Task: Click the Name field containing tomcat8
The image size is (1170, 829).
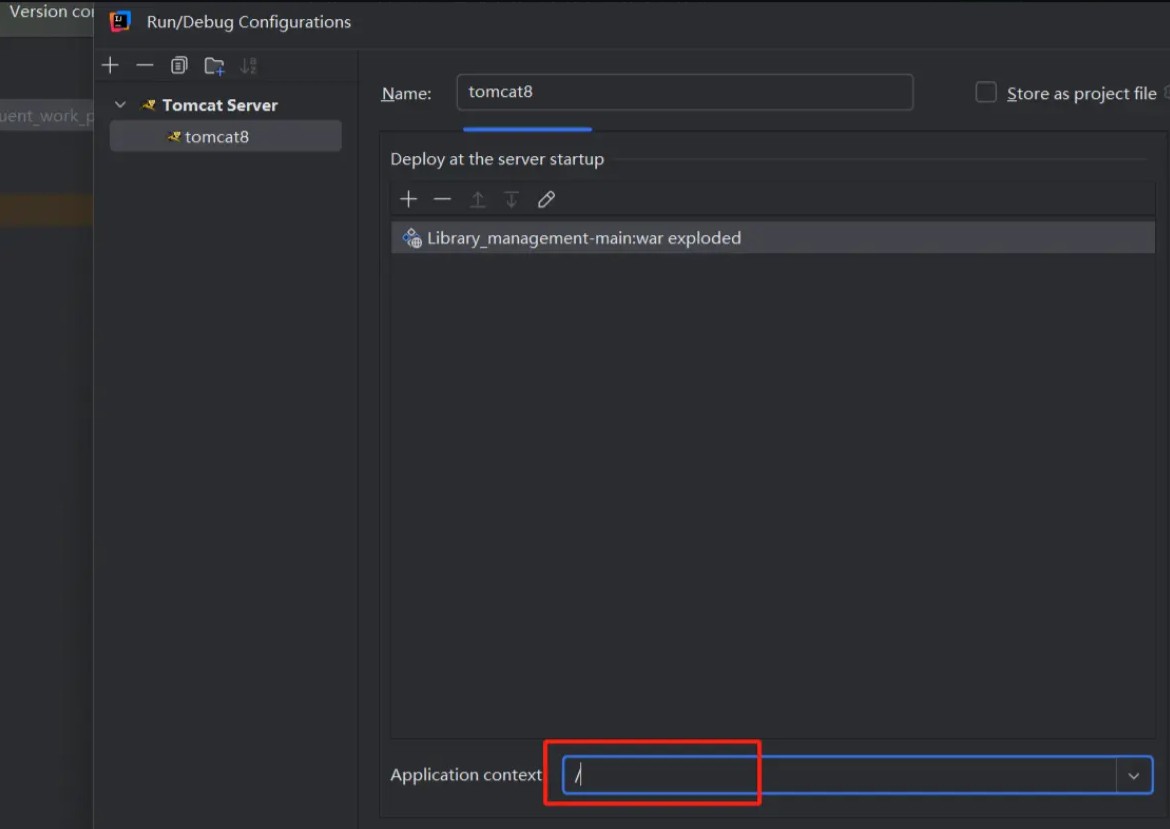Action: point(684,92)
